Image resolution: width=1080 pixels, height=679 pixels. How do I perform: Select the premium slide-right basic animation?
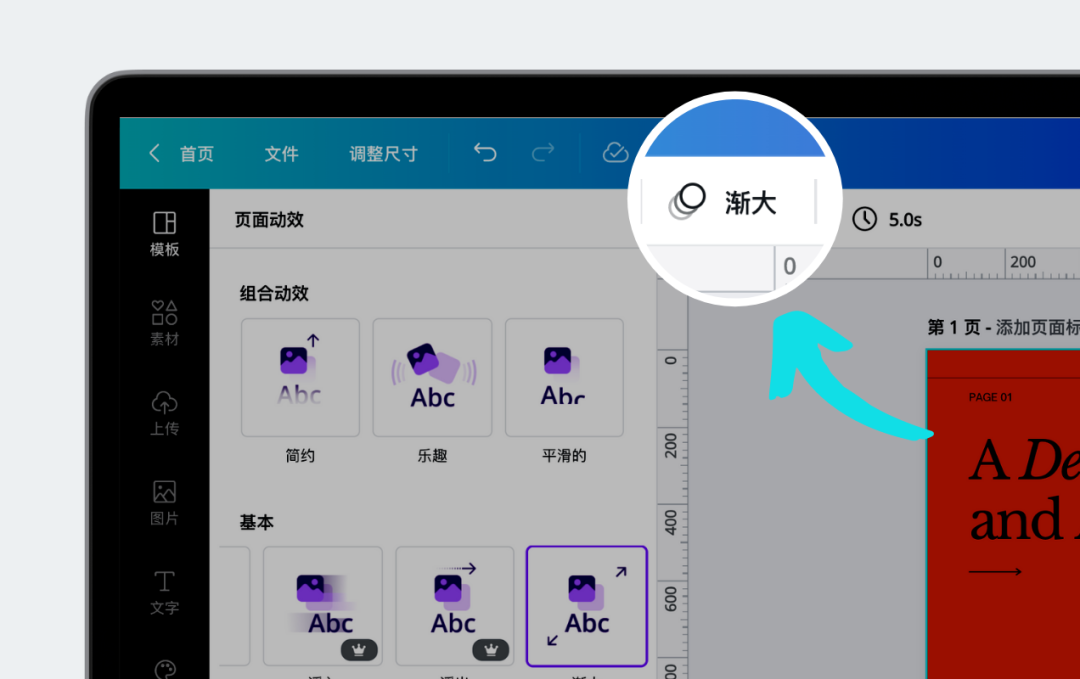coord(455,606)
